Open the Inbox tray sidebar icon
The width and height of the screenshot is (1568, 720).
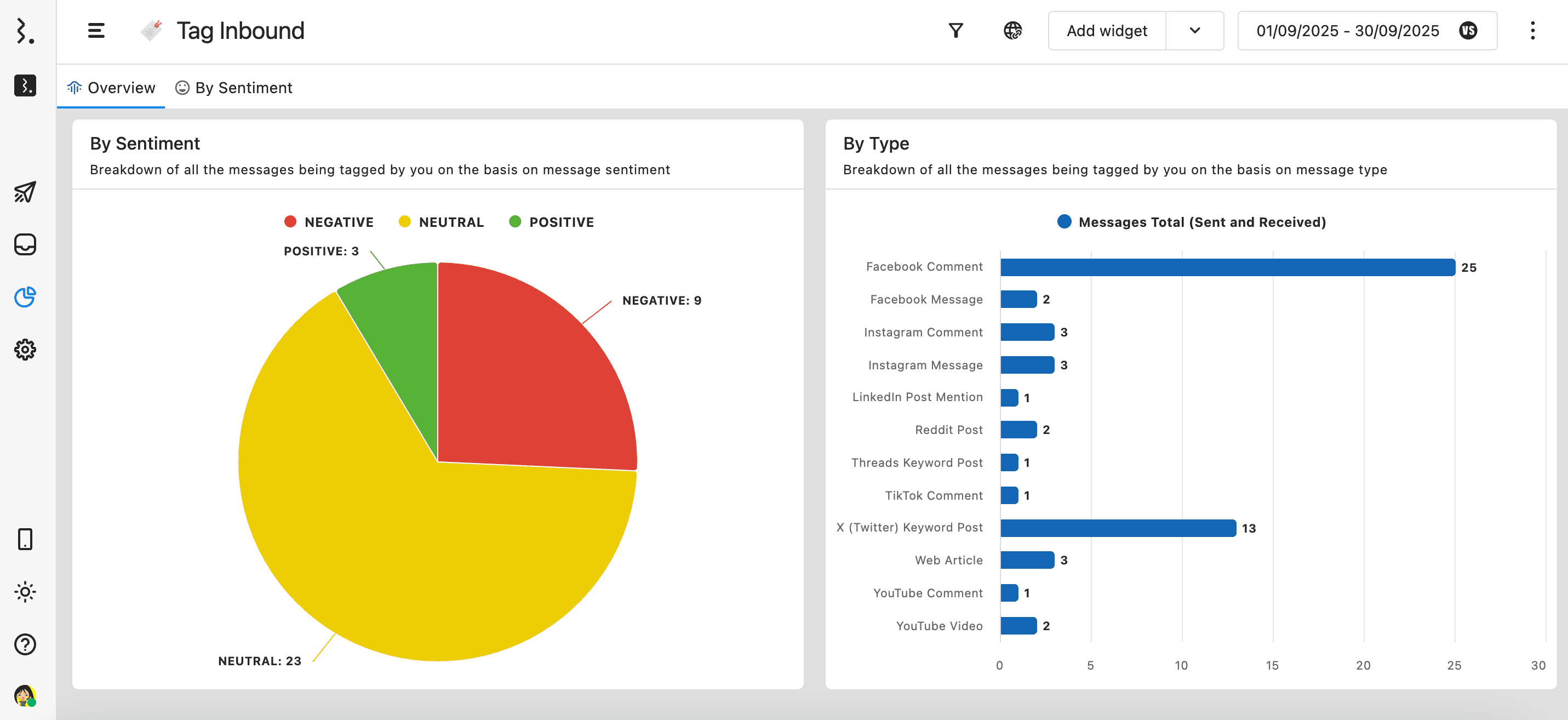[25, 245]
